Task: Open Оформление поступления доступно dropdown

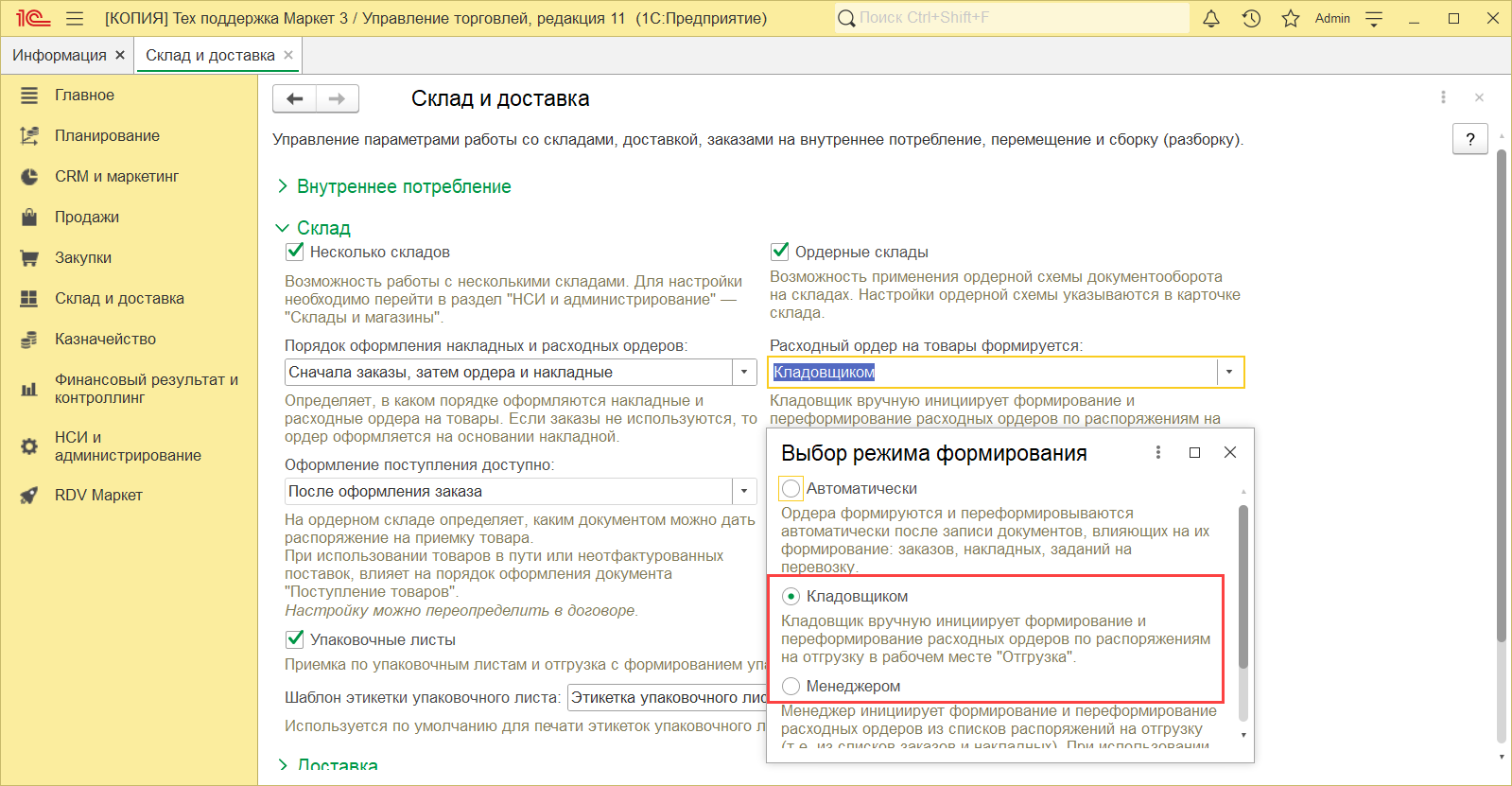Action: click(x=744, y=491)
